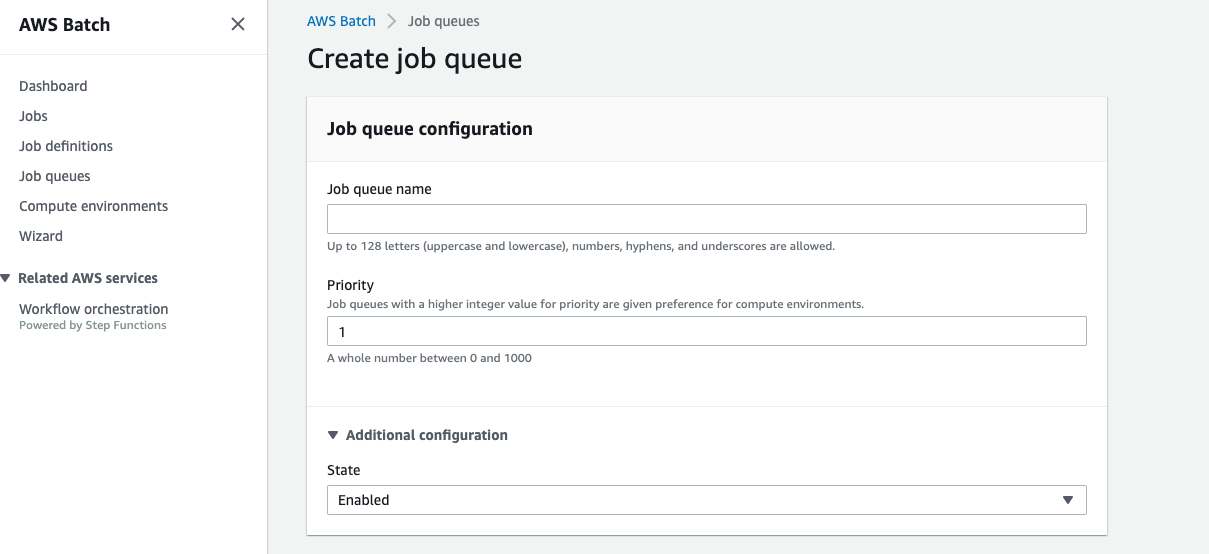This screenshot has width=1209, height=554.
Task: Click the 'AWS Batch' sidebar title
Action: (x=65, y=25)
